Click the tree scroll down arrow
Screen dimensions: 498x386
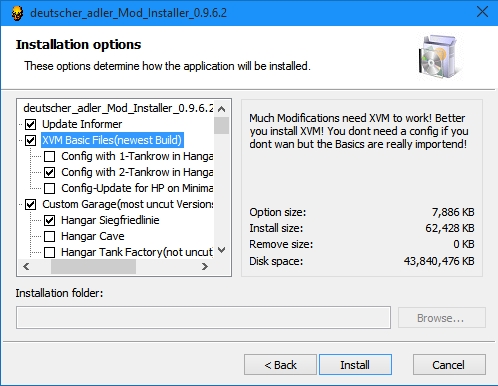[x=221, y=250]
